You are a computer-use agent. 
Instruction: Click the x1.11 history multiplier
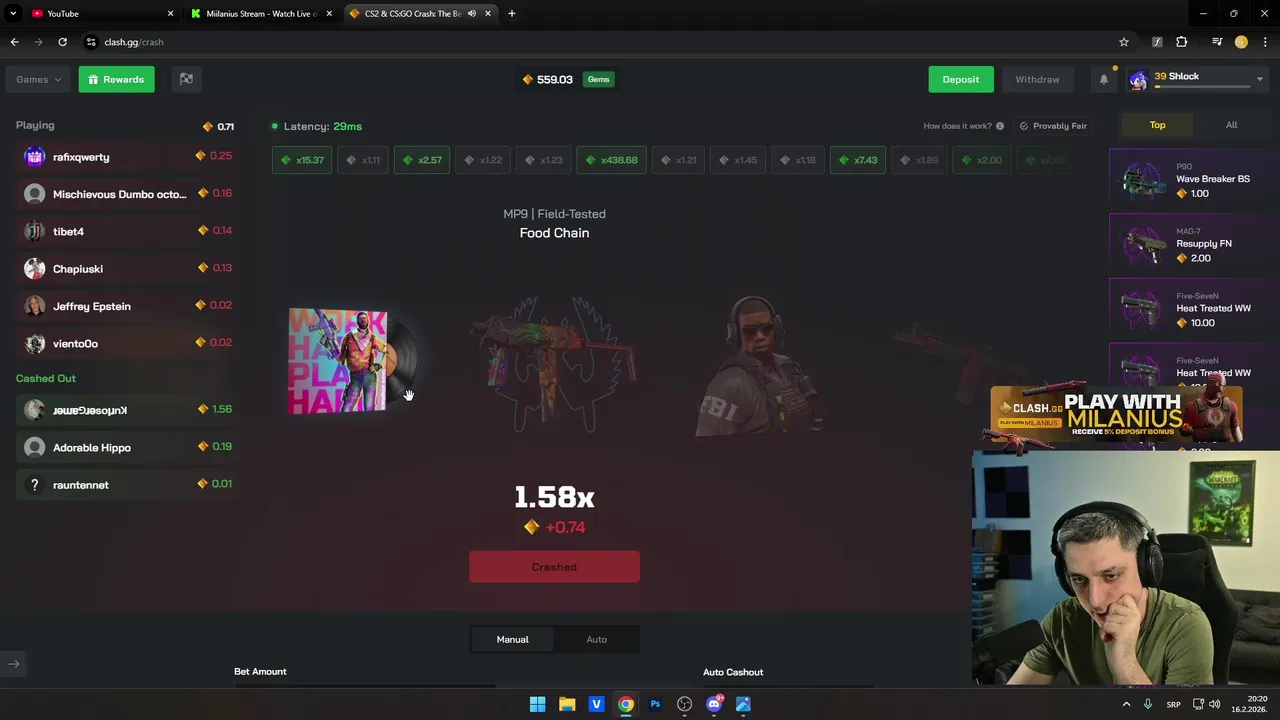(x=363, y=160)
